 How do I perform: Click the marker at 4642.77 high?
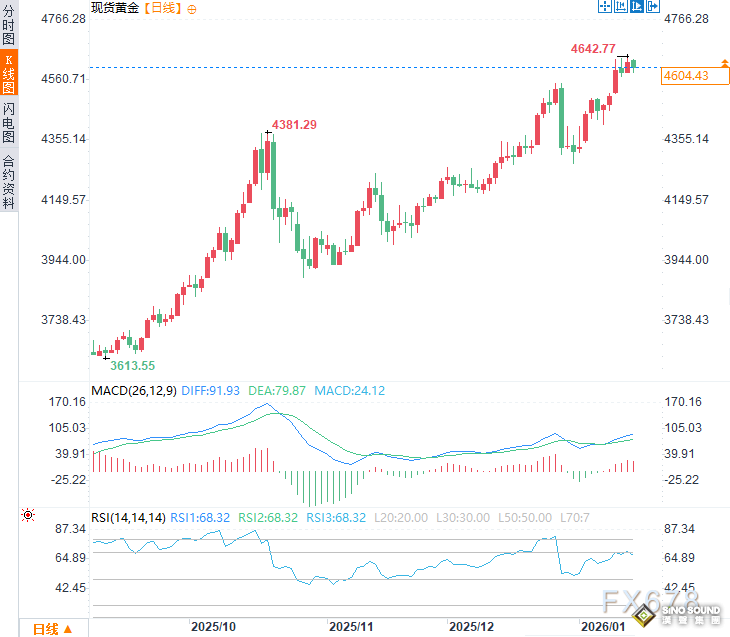[x=622, y=56]
